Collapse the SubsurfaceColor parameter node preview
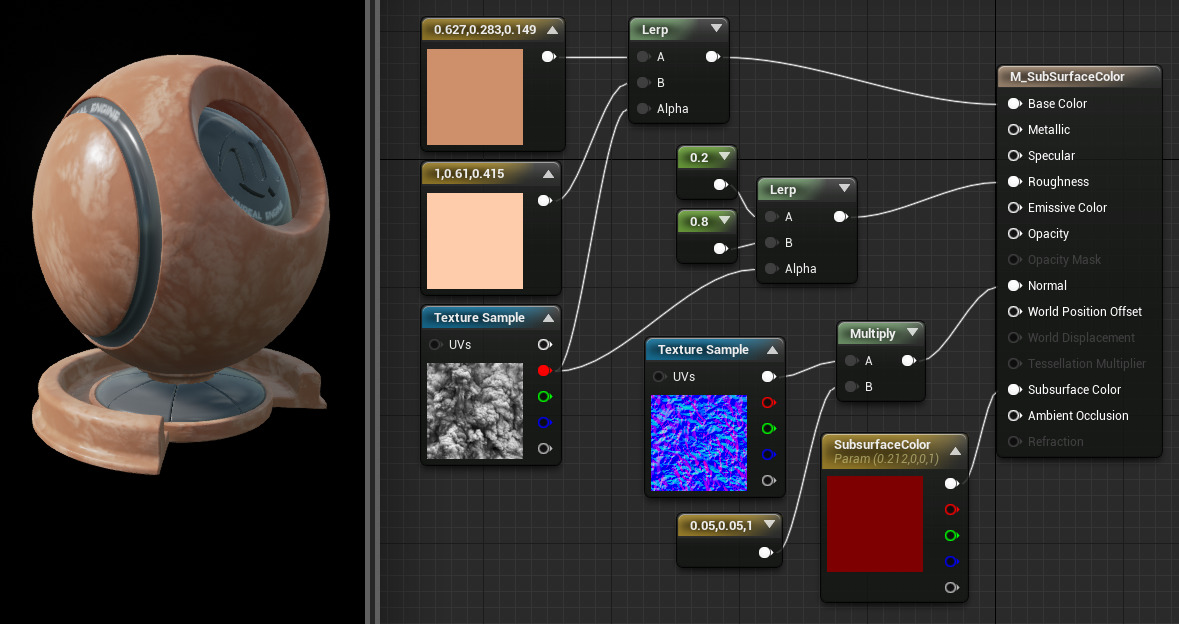Image resolution: width=1179 pixels, height=624 pixels. point(953,451)
